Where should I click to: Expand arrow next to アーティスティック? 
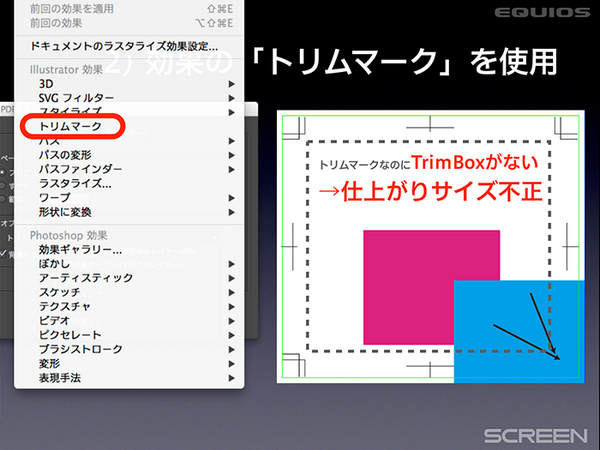tap(232, 278)
